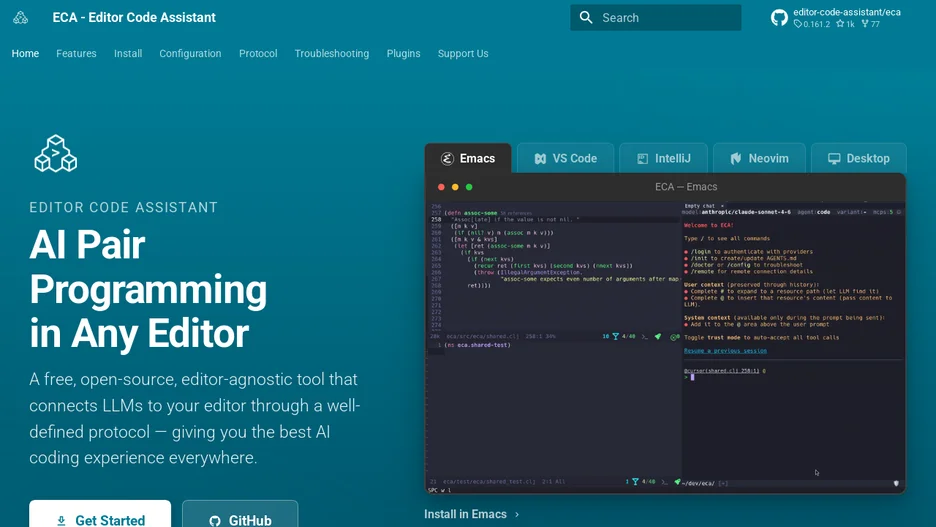This screenshot has width=936, height=527.
Task: Open the Plugins tab
Action: tap(403, 54)
